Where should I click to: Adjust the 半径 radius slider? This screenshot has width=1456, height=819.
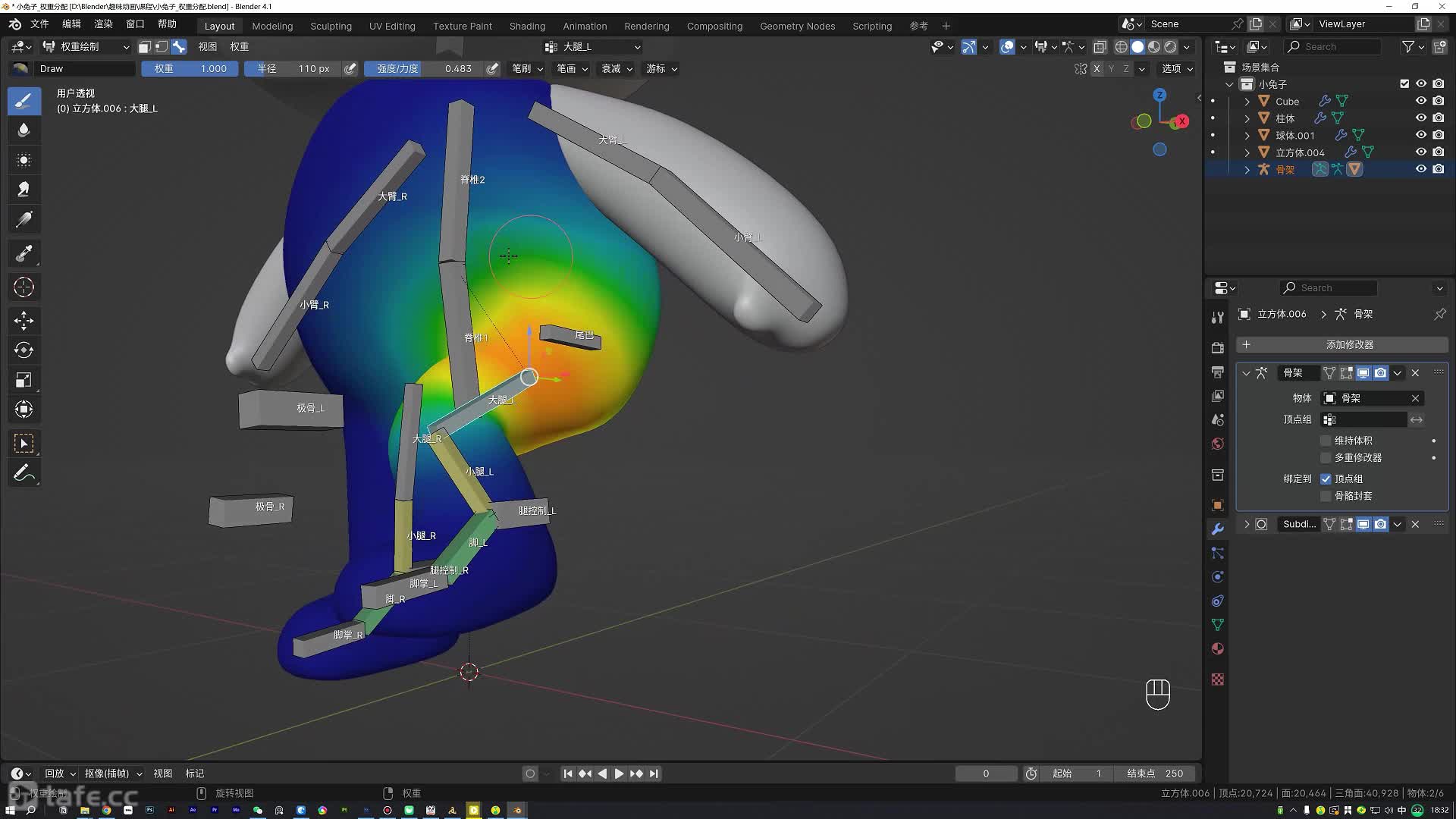(293, 69)
